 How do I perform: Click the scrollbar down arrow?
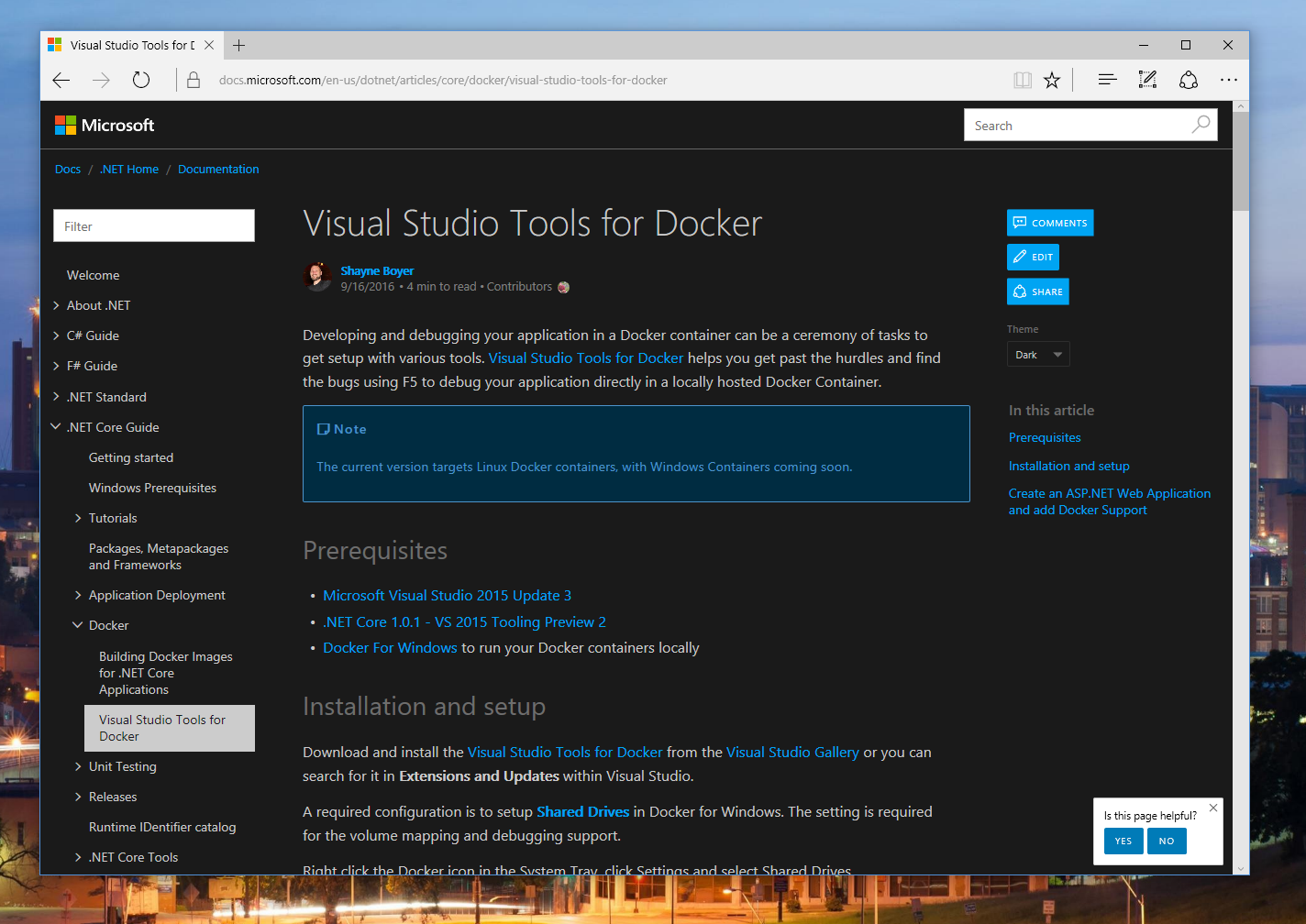click(x=1241, y=868)
